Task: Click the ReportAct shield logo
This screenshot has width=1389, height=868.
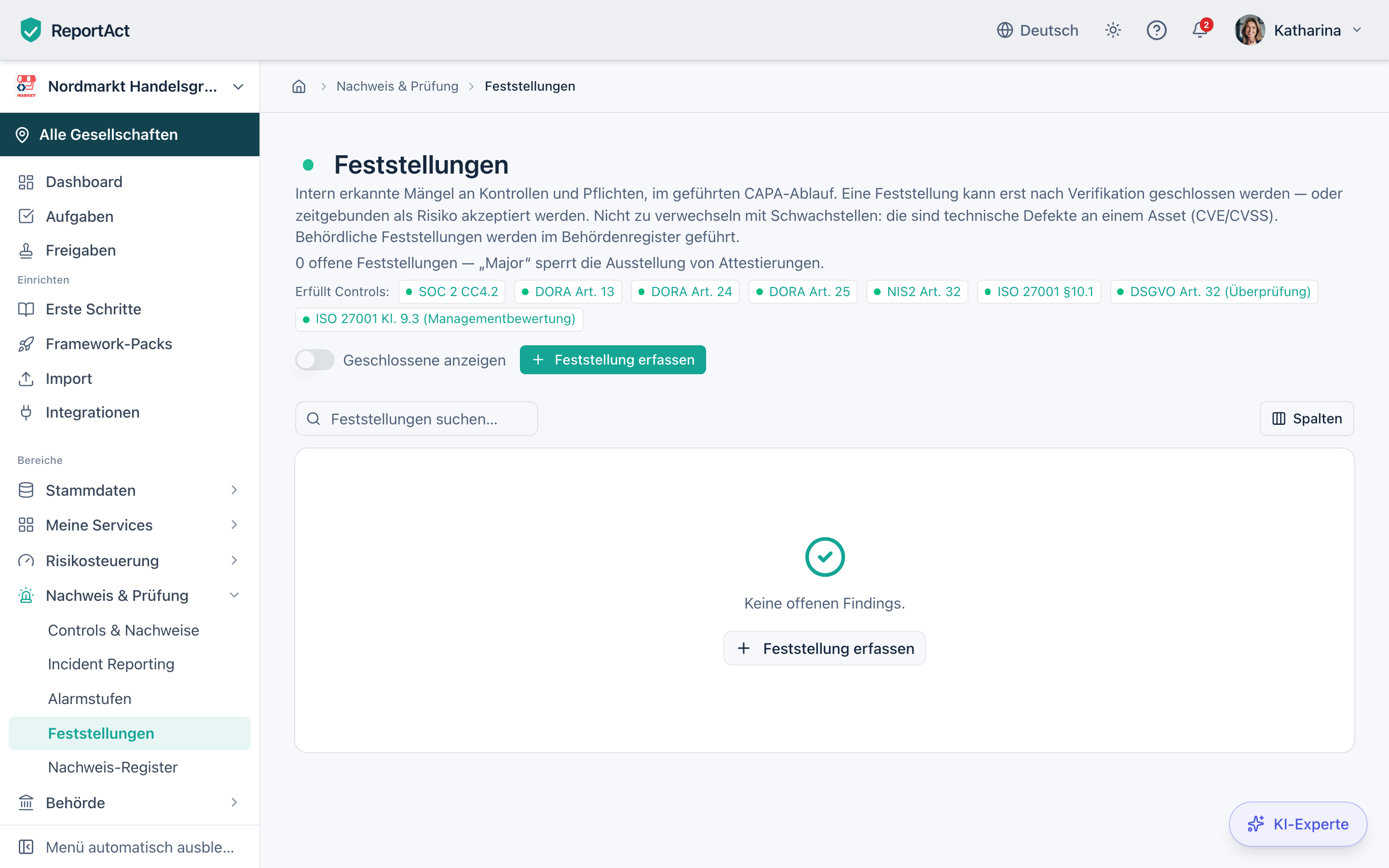Action: [30, 30]
